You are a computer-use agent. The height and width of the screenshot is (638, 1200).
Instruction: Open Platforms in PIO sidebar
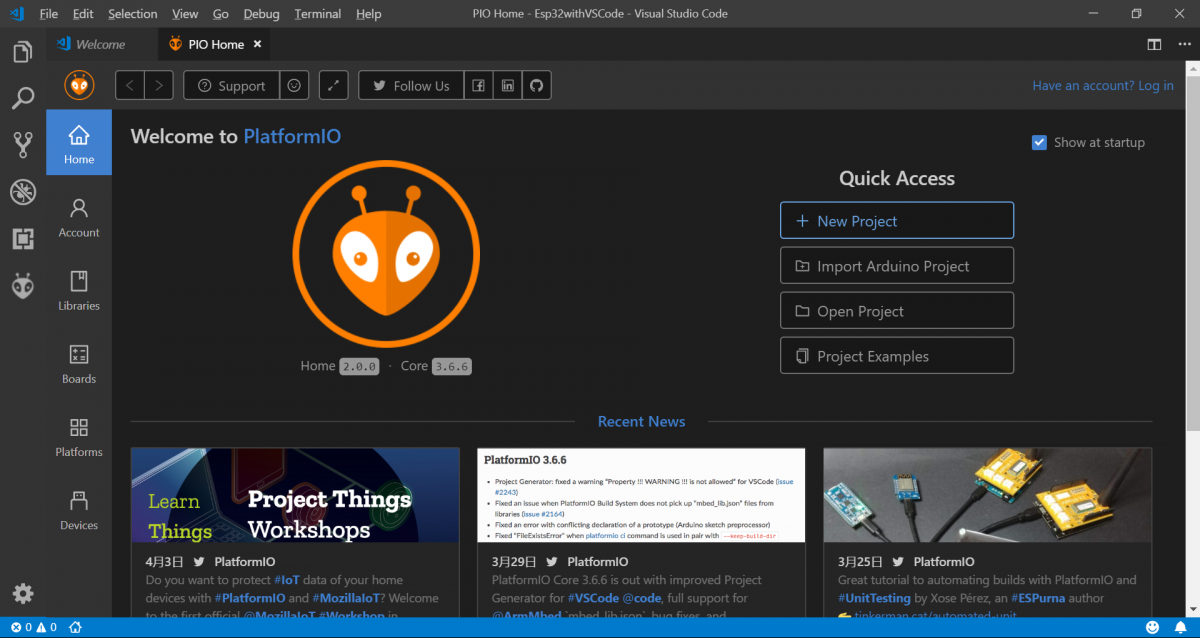(79, 436)
